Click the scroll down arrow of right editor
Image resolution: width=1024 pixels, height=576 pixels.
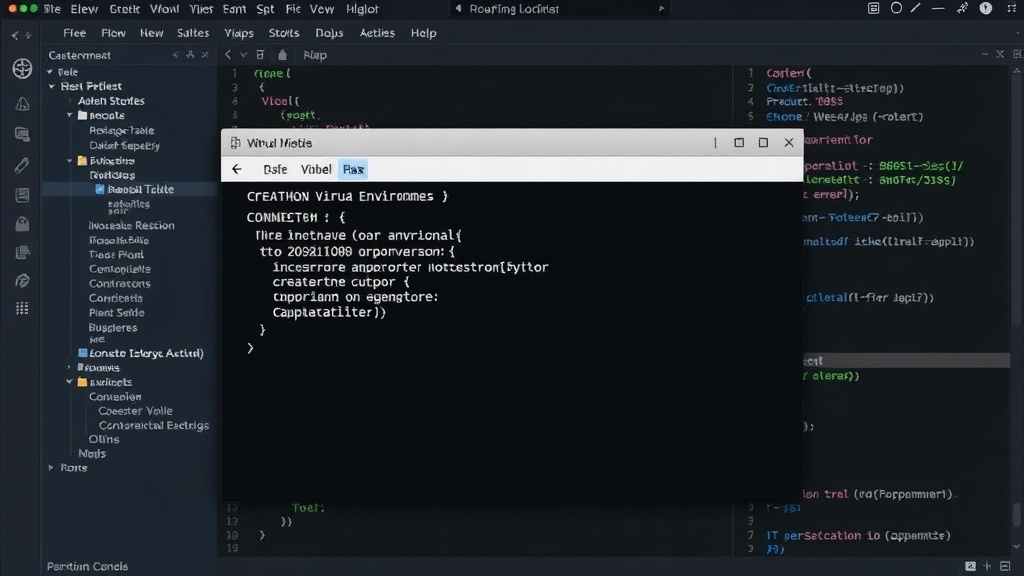tap(1017, 547)
